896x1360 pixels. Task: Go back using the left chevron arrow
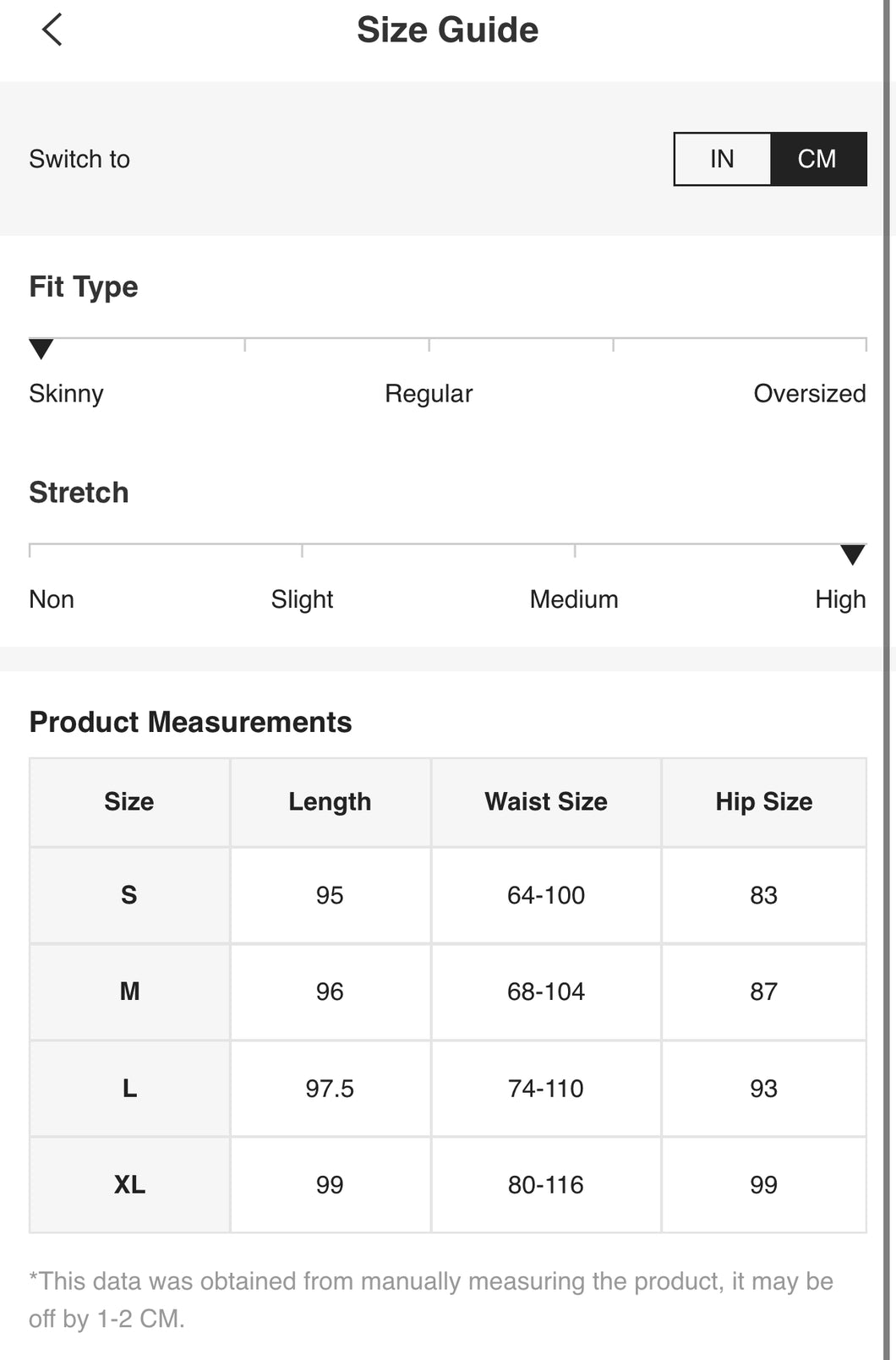click(x=52, y=30)
